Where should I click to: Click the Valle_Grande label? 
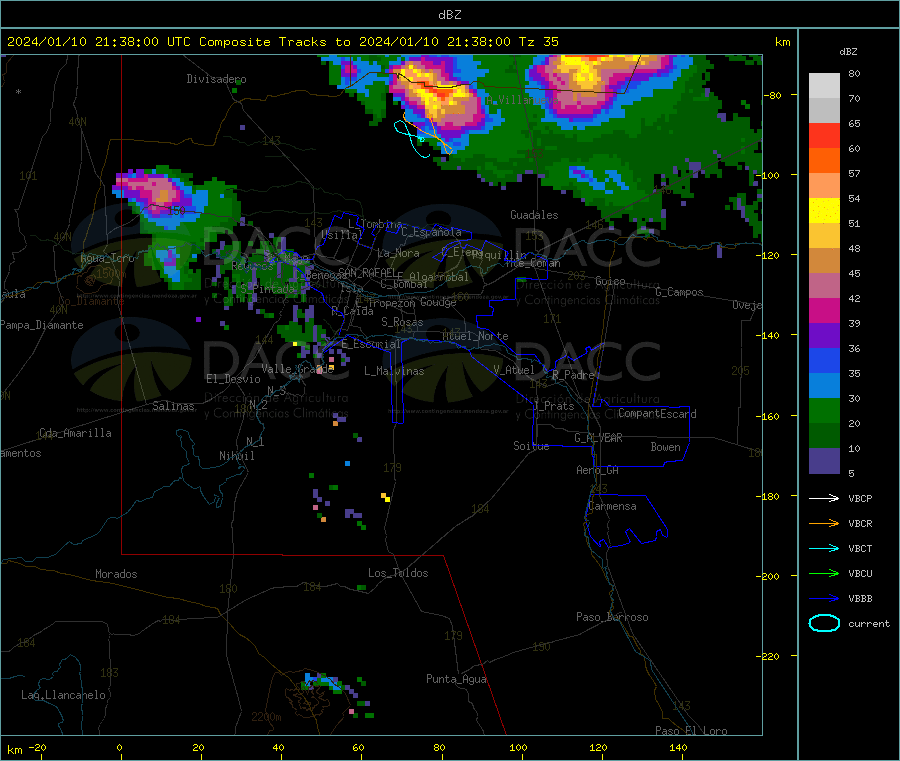[298, 369]
